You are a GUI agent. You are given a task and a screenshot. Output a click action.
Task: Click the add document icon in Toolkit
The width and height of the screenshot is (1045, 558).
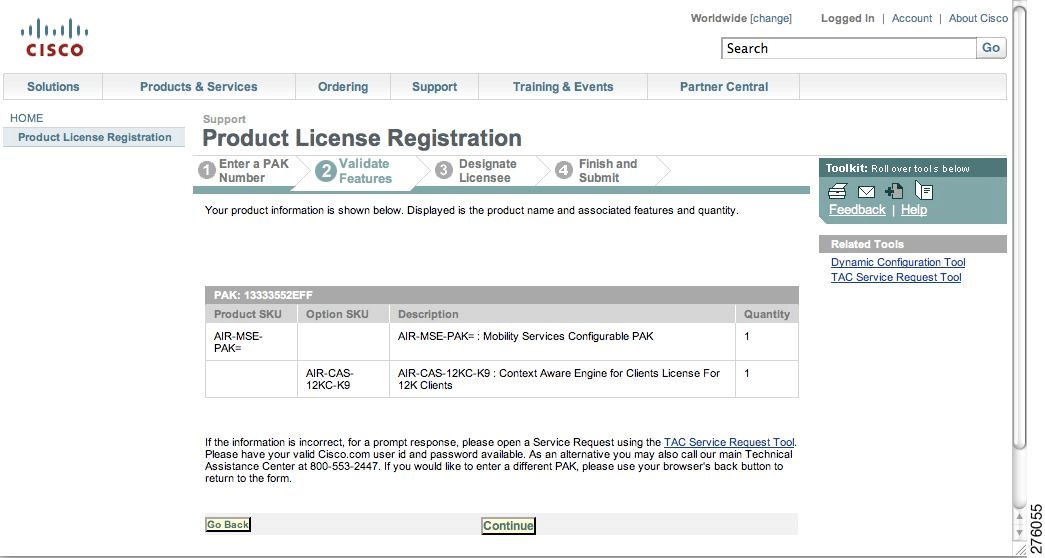894,191
